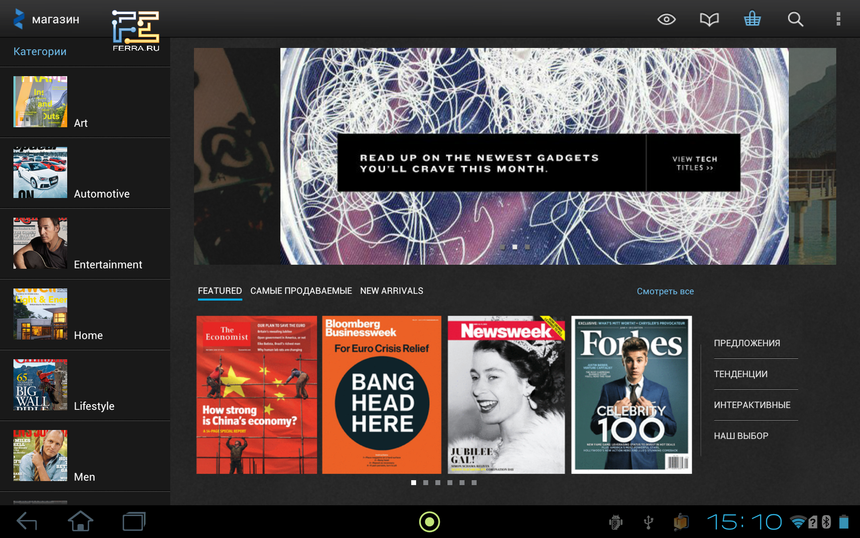Image resolution: width=860 pixels, height=538 pixels.
Task: Open the Entertainment category
Action: [x=85, y=243]
